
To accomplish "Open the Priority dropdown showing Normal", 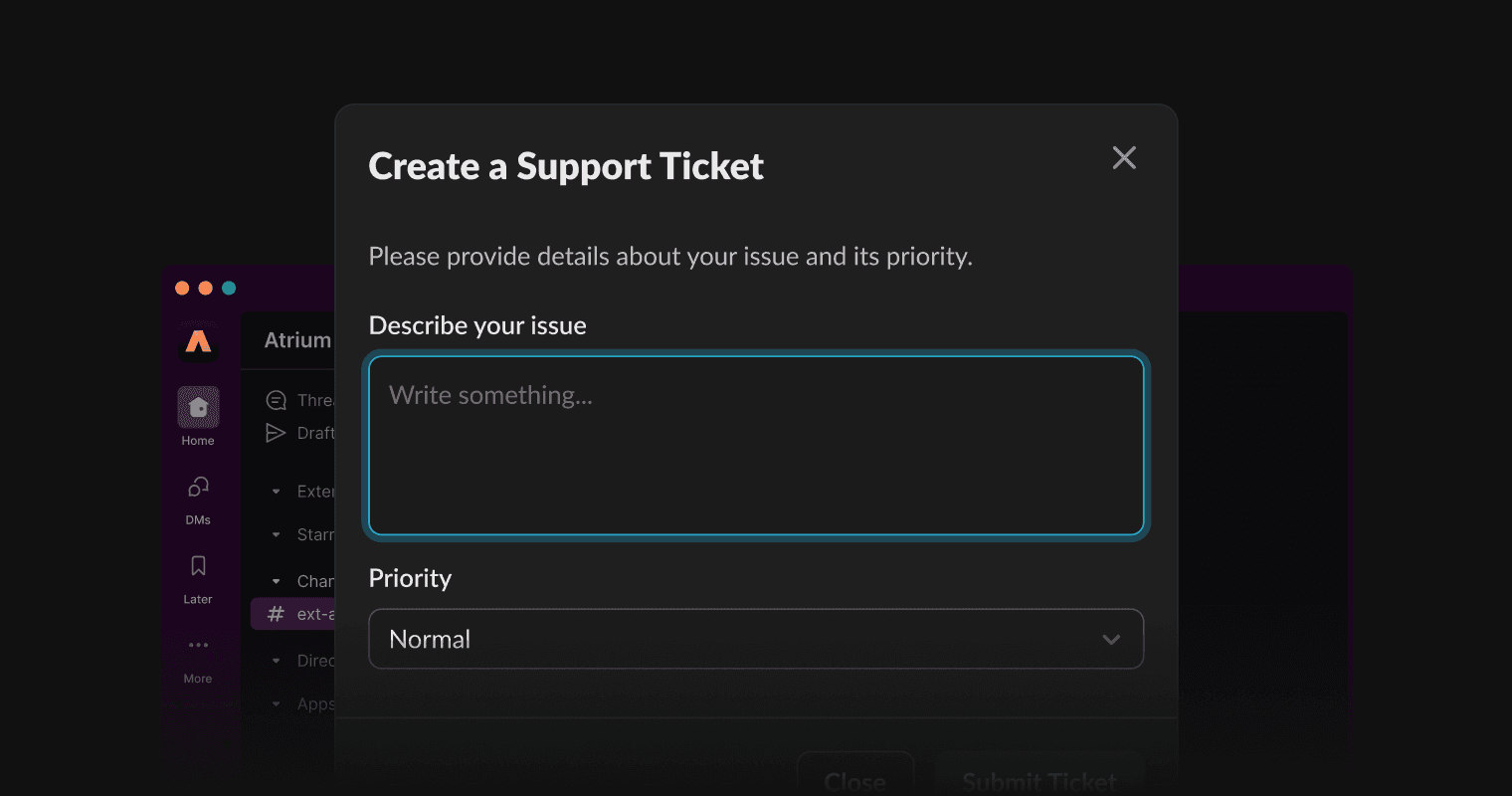I will [755, 639].
